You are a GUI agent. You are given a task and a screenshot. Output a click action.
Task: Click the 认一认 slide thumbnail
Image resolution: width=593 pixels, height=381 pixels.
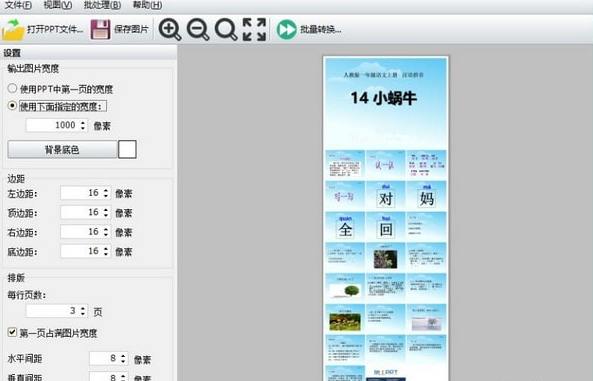[x=386, y=165]
